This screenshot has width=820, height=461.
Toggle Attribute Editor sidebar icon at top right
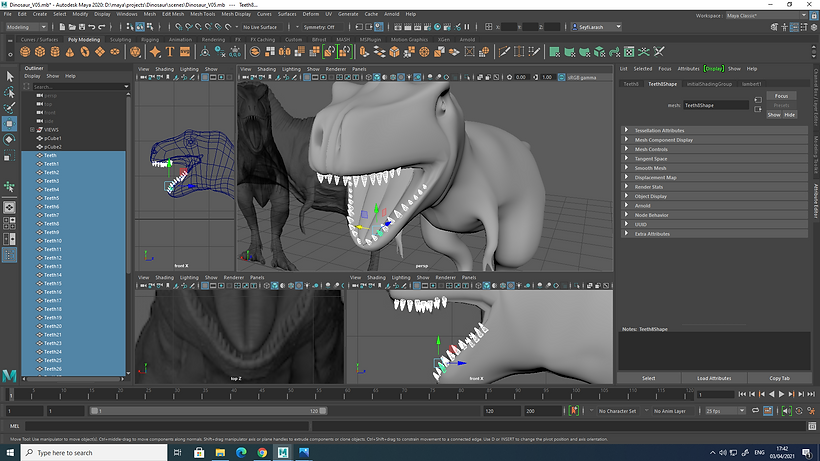pyautogui.click(x=794, y=27)
